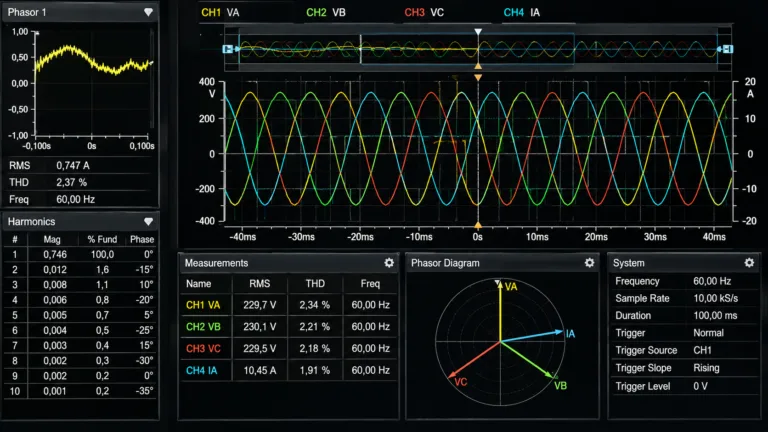Click the VA phasor label in diagram
This screenshot has width=768, height=432.
coord(511,287)
